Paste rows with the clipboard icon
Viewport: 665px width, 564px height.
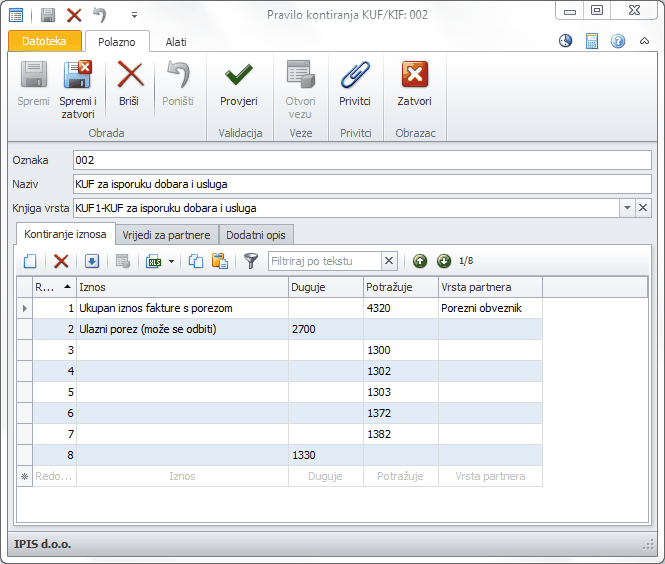coord(220,261)
